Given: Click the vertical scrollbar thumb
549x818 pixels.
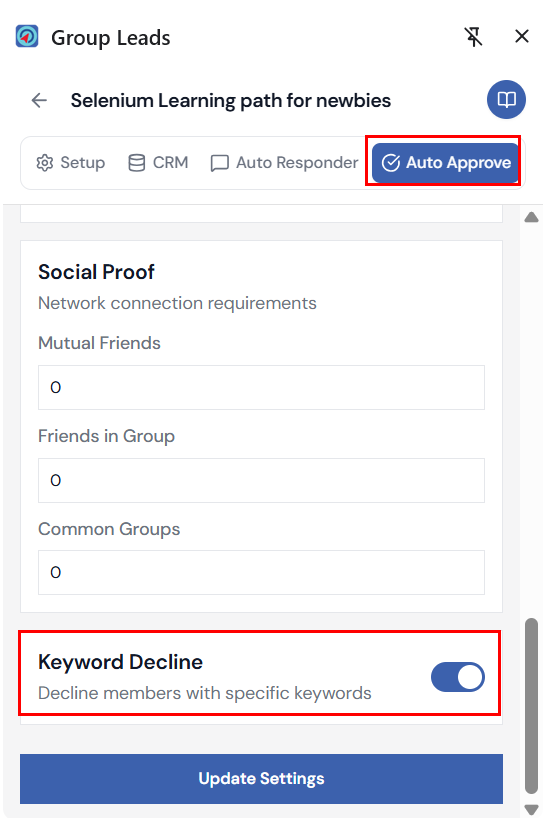Looking at the screenshot, I should point(531,706).
